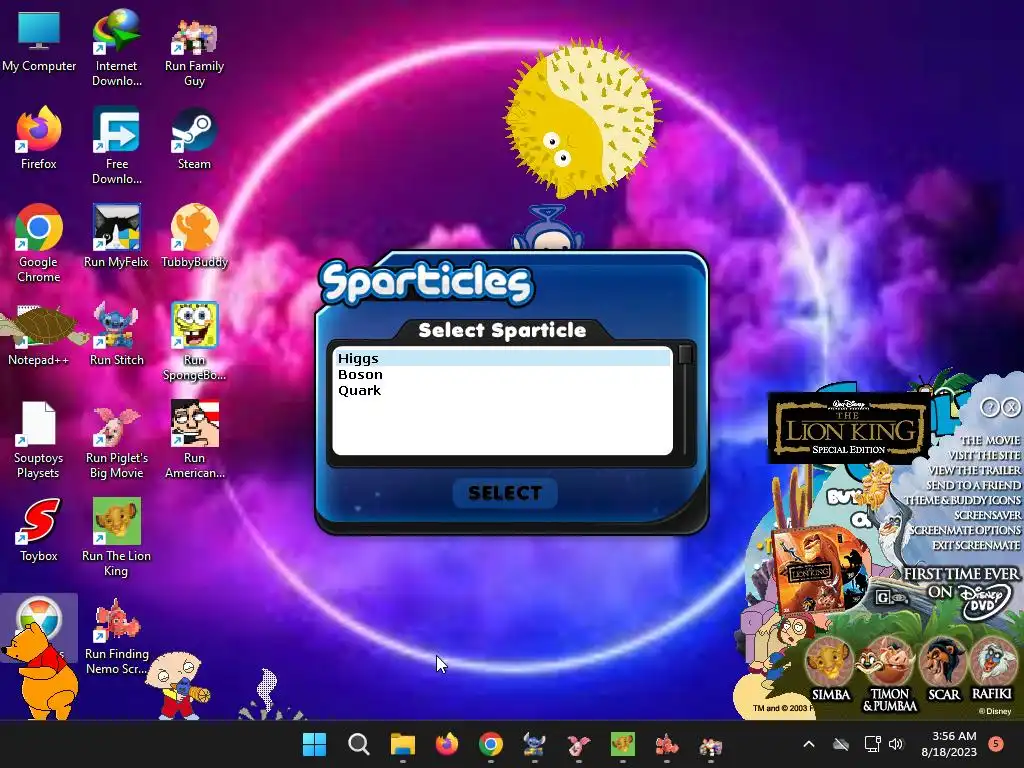
Task: Open Firefox from the taskbar
Action: [x=447, y=744]
